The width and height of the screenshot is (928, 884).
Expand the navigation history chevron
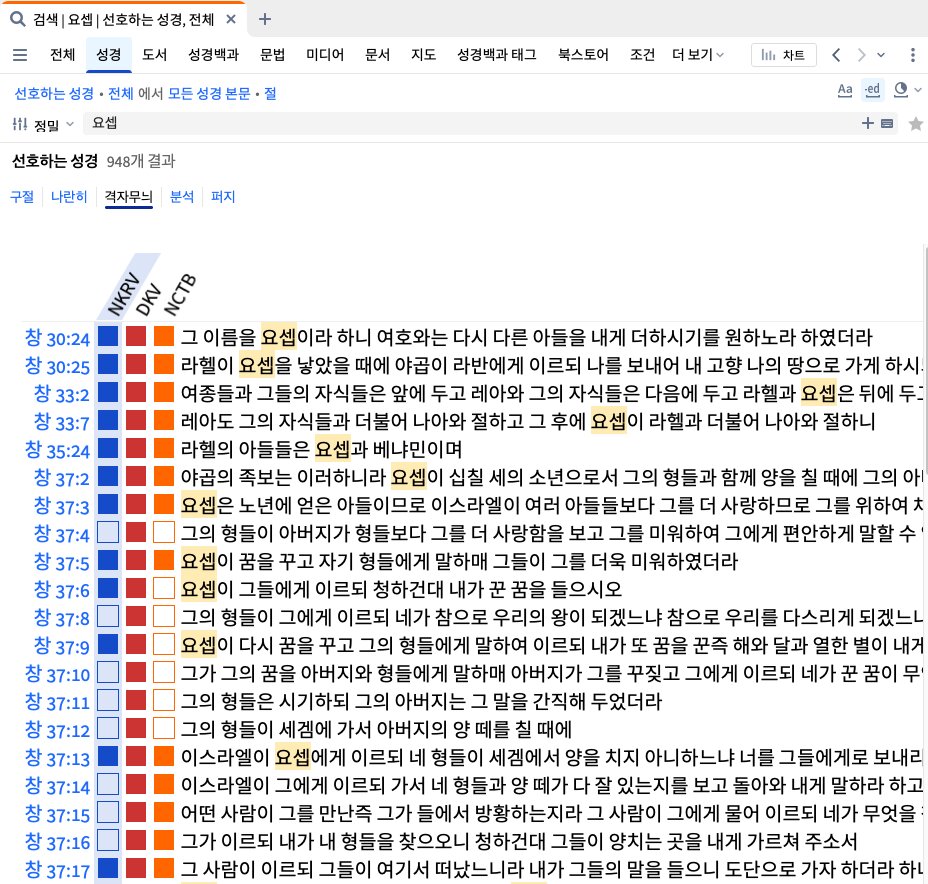881,55
